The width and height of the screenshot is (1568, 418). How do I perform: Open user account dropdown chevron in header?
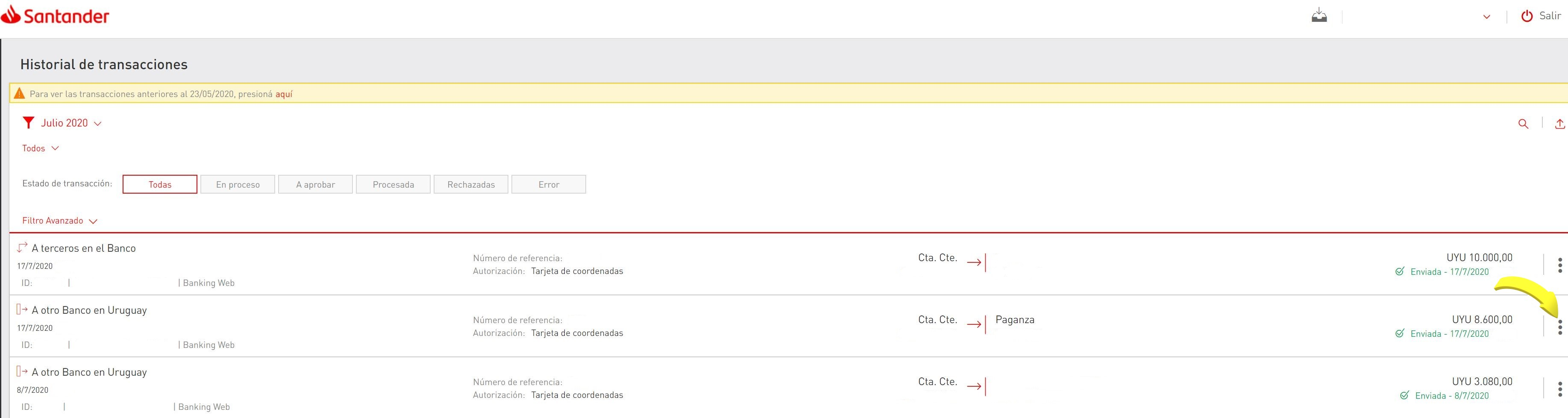tap(1486, 17)
